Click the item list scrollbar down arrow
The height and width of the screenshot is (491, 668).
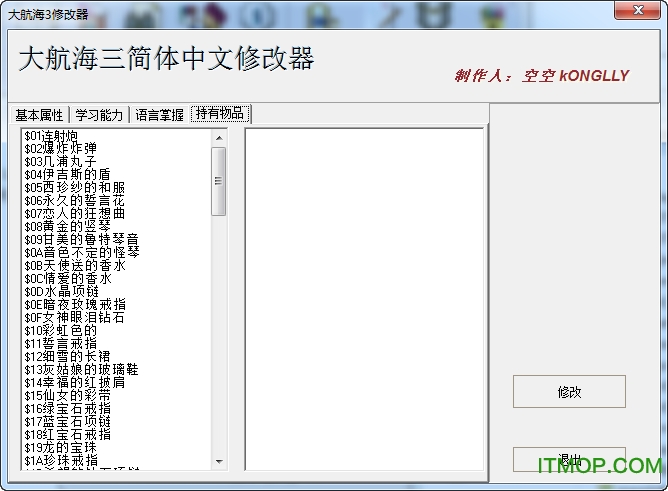point(218,461)
